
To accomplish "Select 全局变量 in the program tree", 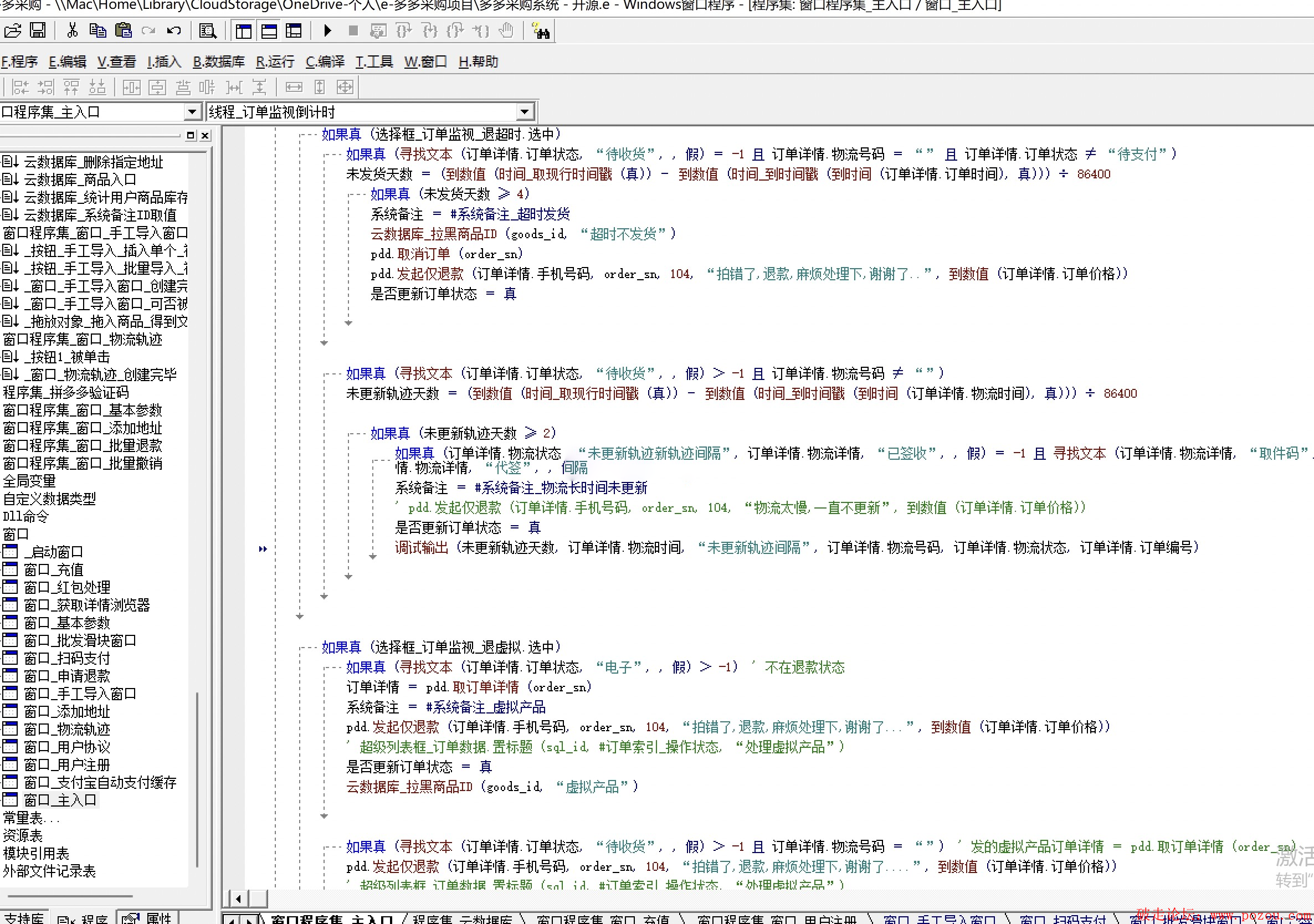I will tap(29, 481).
